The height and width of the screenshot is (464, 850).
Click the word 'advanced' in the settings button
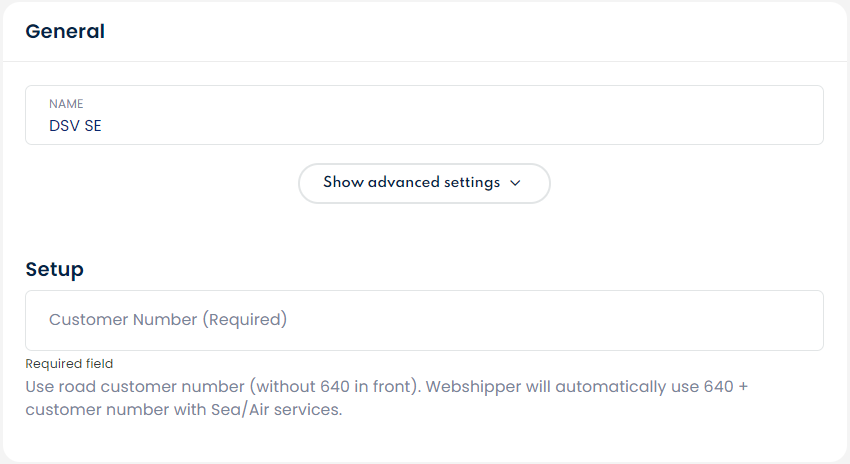pyautogui.click(x=403, y=182)
